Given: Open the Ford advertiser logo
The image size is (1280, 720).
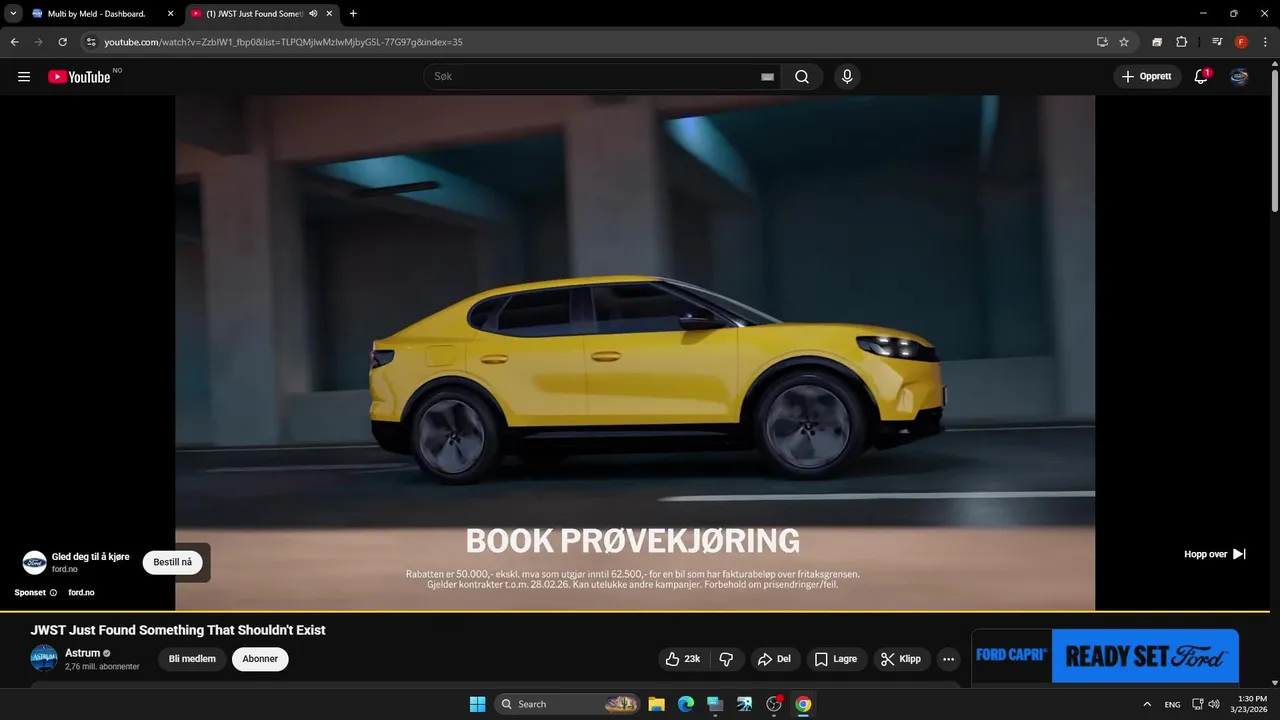Looking at the screenshot, I should point(35,562).
